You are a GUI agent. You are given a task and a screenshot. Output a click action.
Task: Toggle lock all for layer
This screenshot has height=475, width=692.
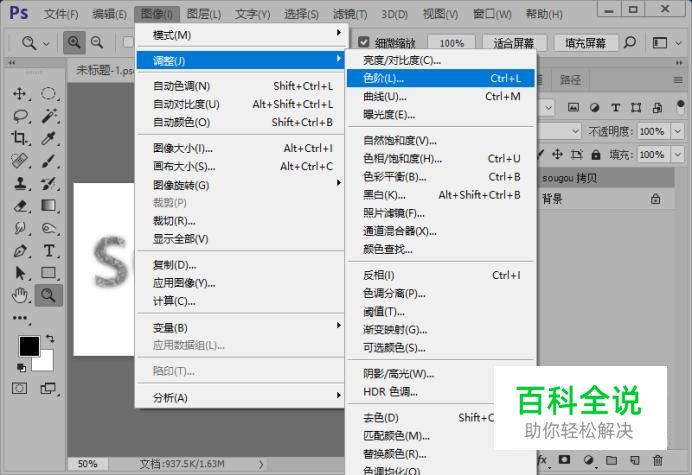[596, 155]
